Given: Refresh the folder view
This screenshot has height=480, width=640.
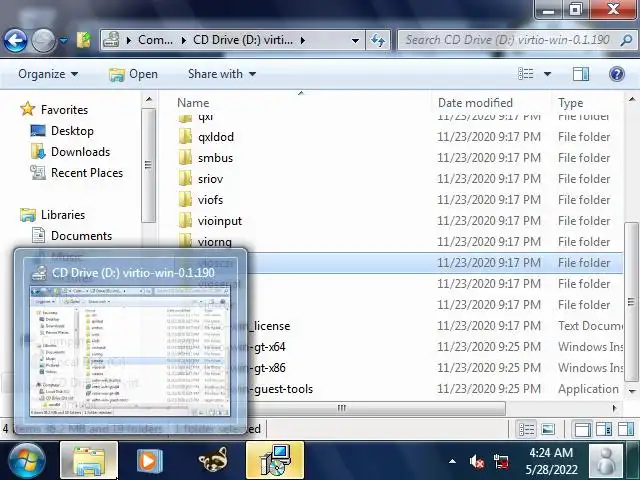Looking at the screenshot, I should click(x=378, y=40).
